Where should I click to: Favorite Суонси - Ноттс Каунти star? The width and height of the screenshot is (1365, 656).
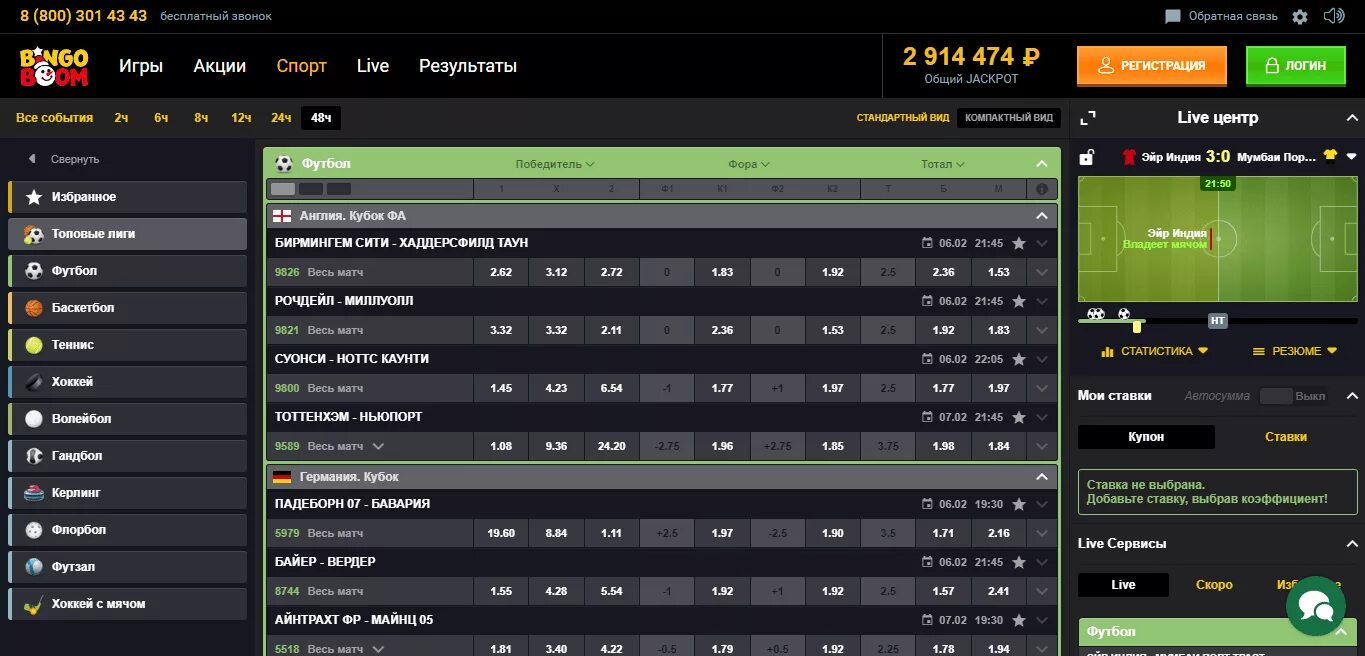pos(1019,359)
